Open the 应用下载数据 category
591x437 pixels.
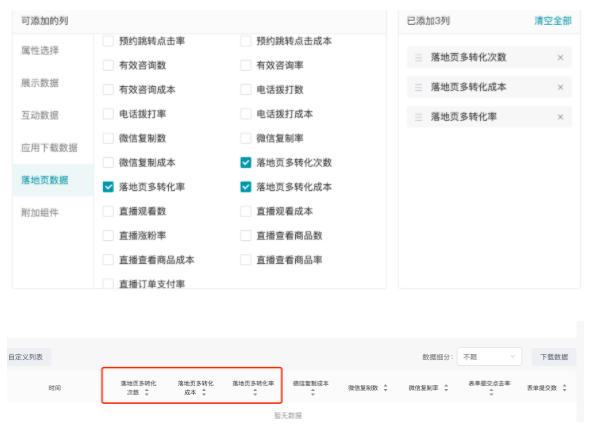coord(49,148)
